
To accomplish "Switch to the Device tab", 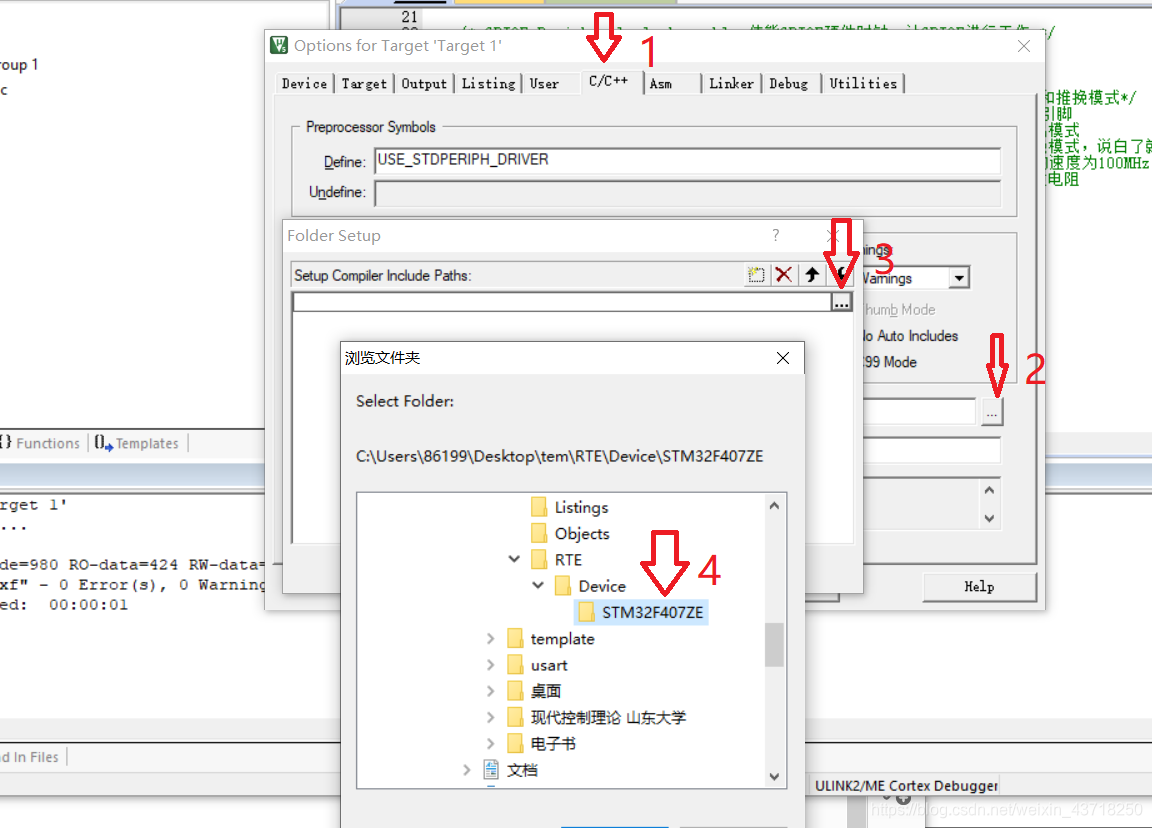I will point(304,84).
